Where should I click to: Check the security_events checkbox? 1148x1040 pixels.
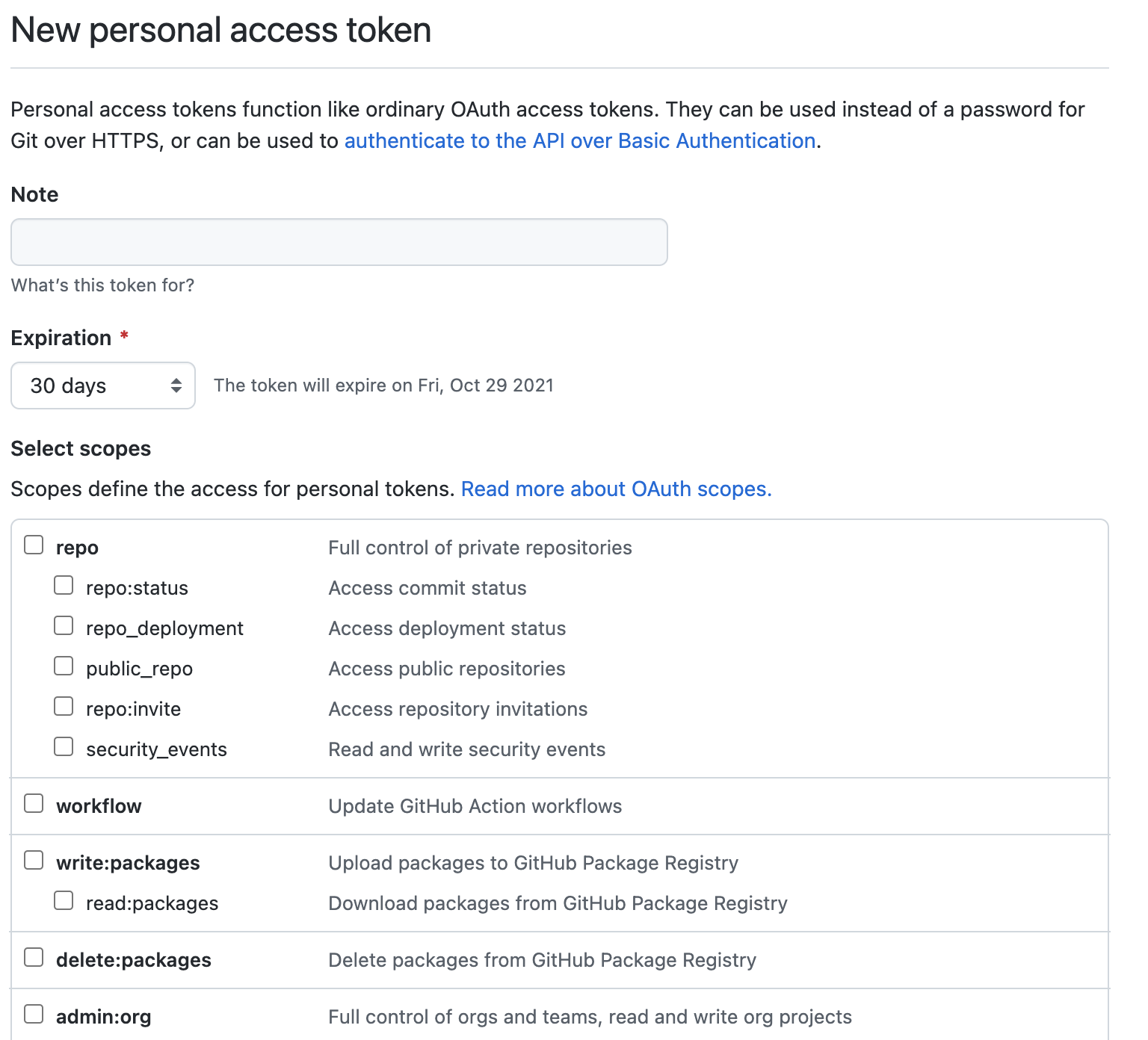click(x=64, y=746)
